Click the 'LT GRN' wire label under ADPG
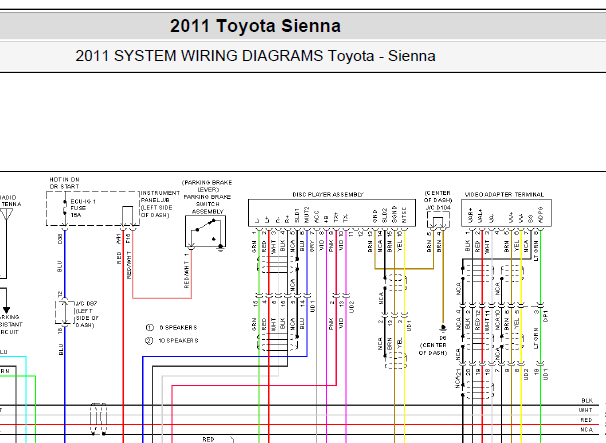This screenshot has height=443, width=606. 536,250
